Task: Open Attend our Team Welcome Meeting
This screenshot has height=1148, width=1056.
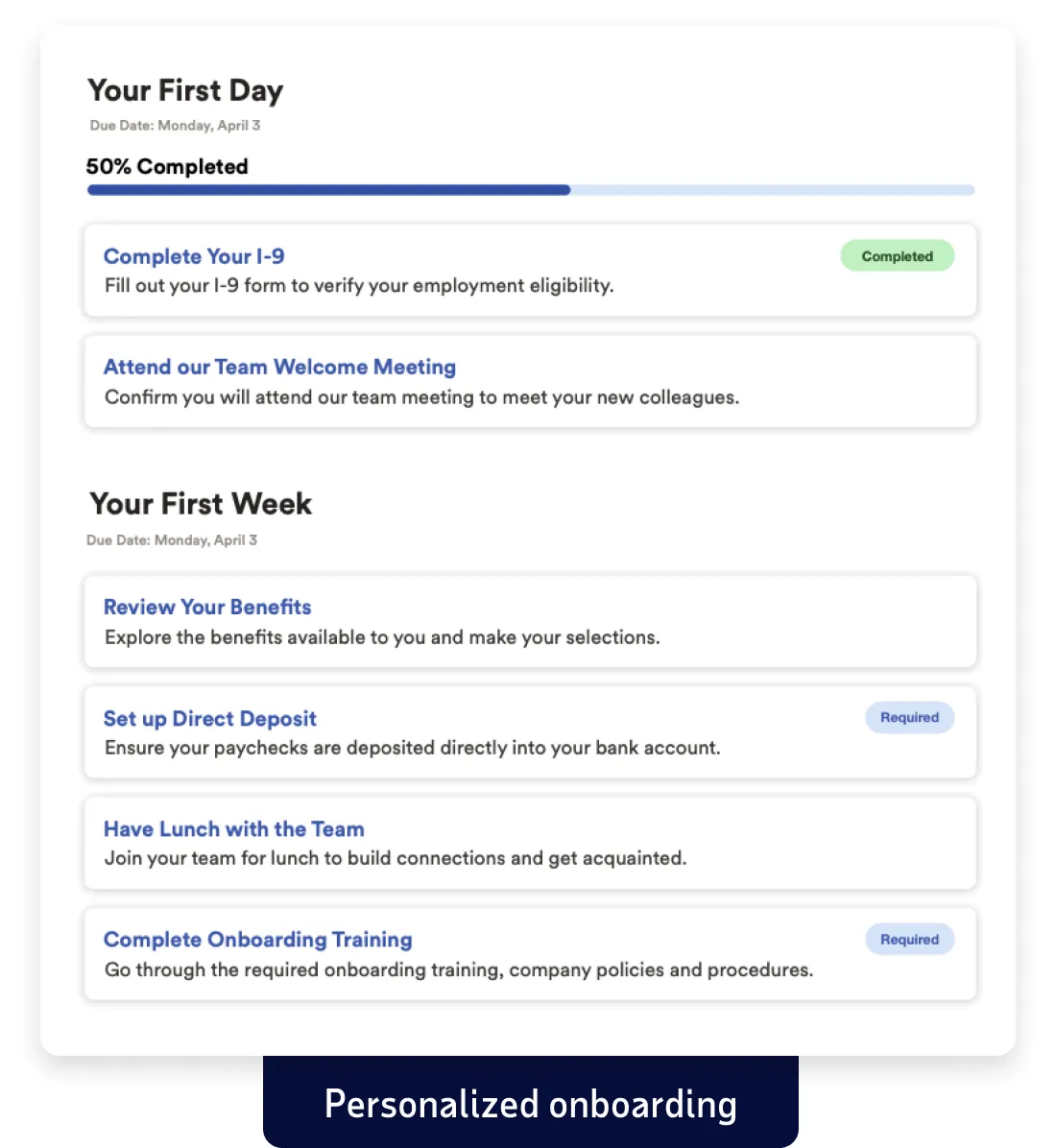Action: (x=279, y=367)
